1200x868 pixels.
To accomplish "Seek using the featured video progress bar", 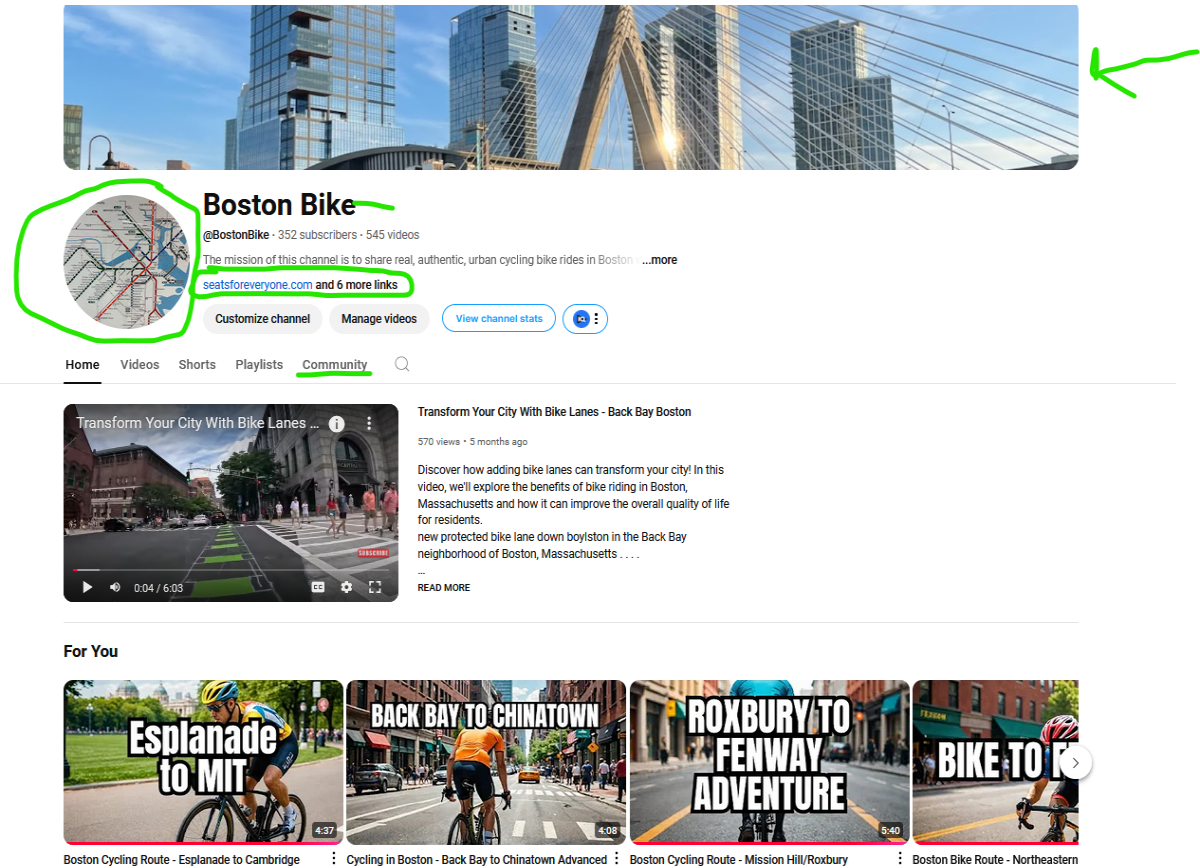I will click(x=231, y=570).
